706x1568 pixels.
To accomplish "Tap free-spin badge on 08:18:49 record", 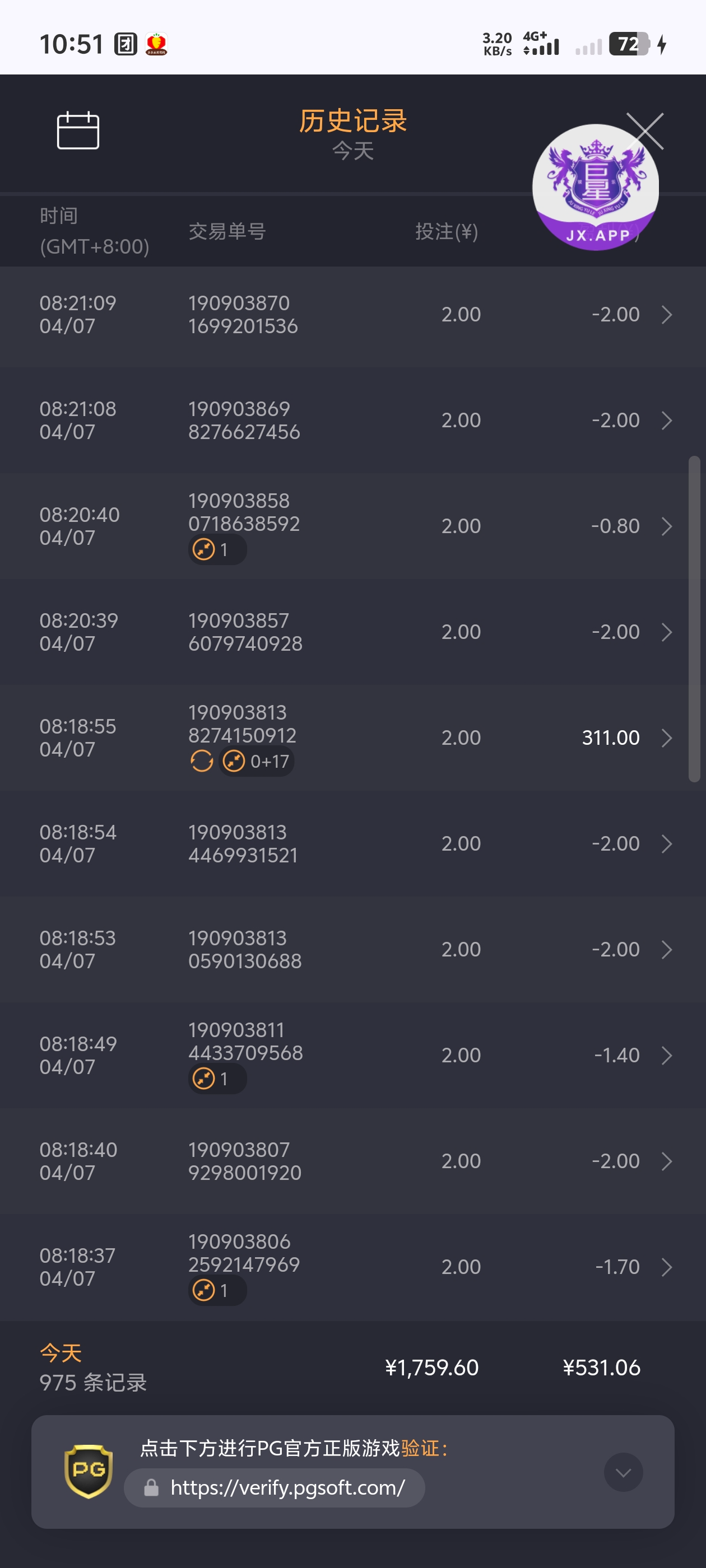I will pyautogui.click(x=217, y=1079).
